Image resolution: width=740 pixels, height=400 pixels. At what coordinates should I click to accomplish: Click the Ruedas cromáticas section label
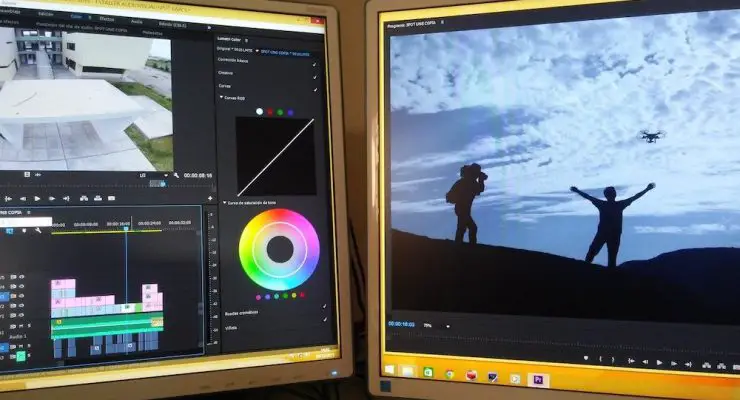pyautogui.click(x=240, y=313)
